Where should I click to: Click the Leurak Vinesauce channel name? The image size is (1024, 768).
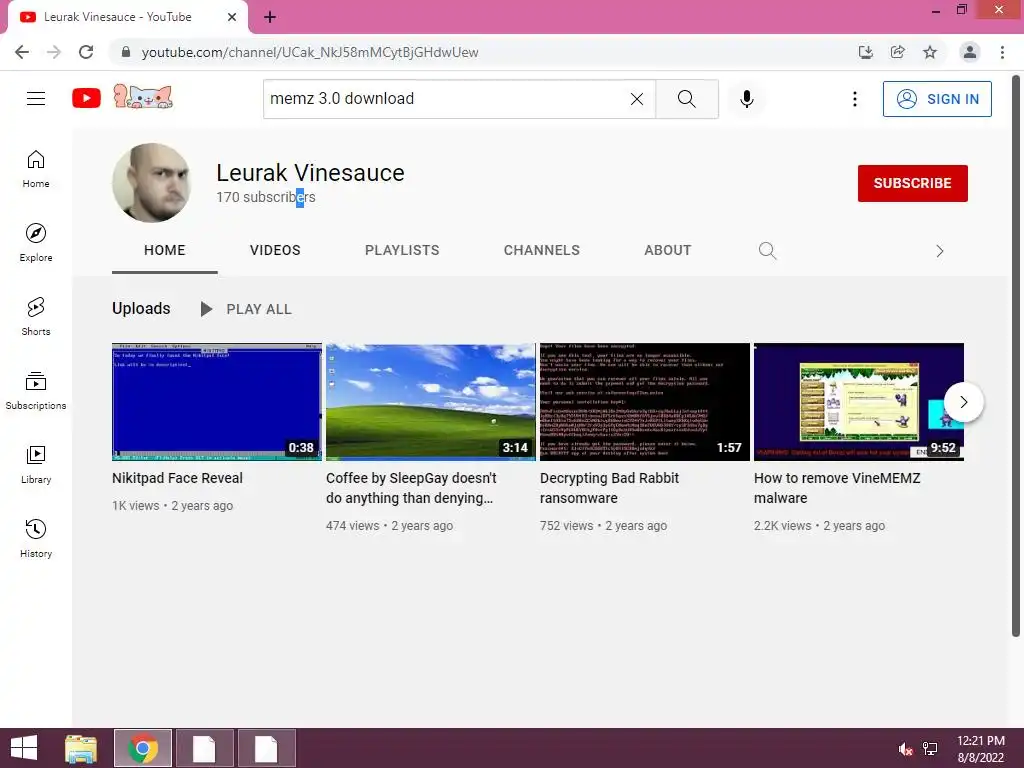[310, 173]
